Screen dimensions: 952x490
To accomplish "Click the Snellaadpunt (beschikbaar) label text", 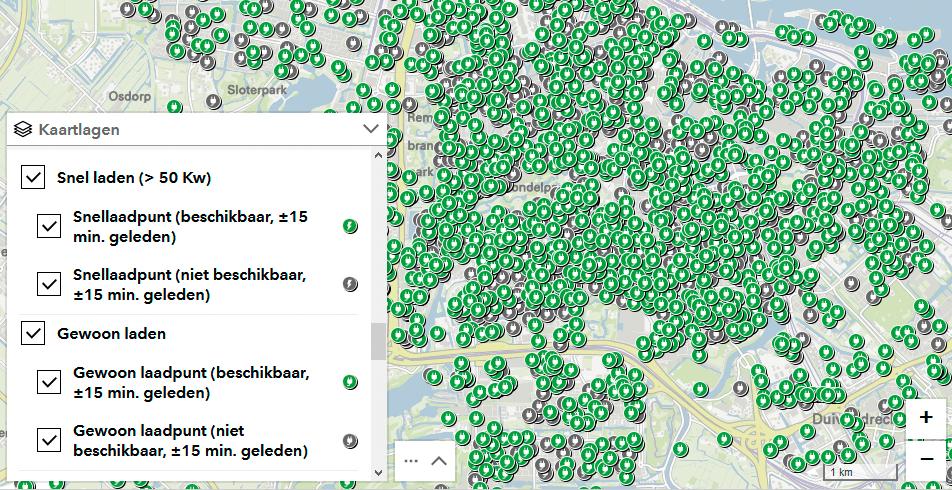I will [190, 226].
